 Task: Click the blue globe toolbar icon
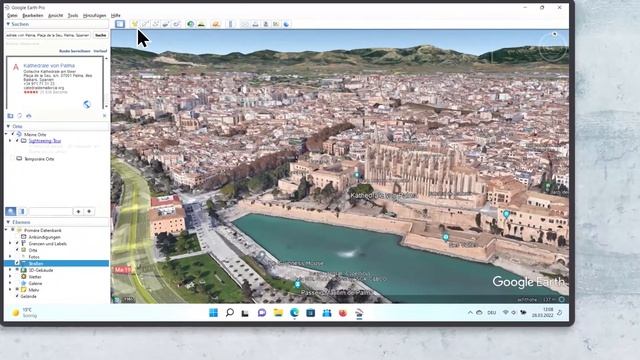coord(287,24)
